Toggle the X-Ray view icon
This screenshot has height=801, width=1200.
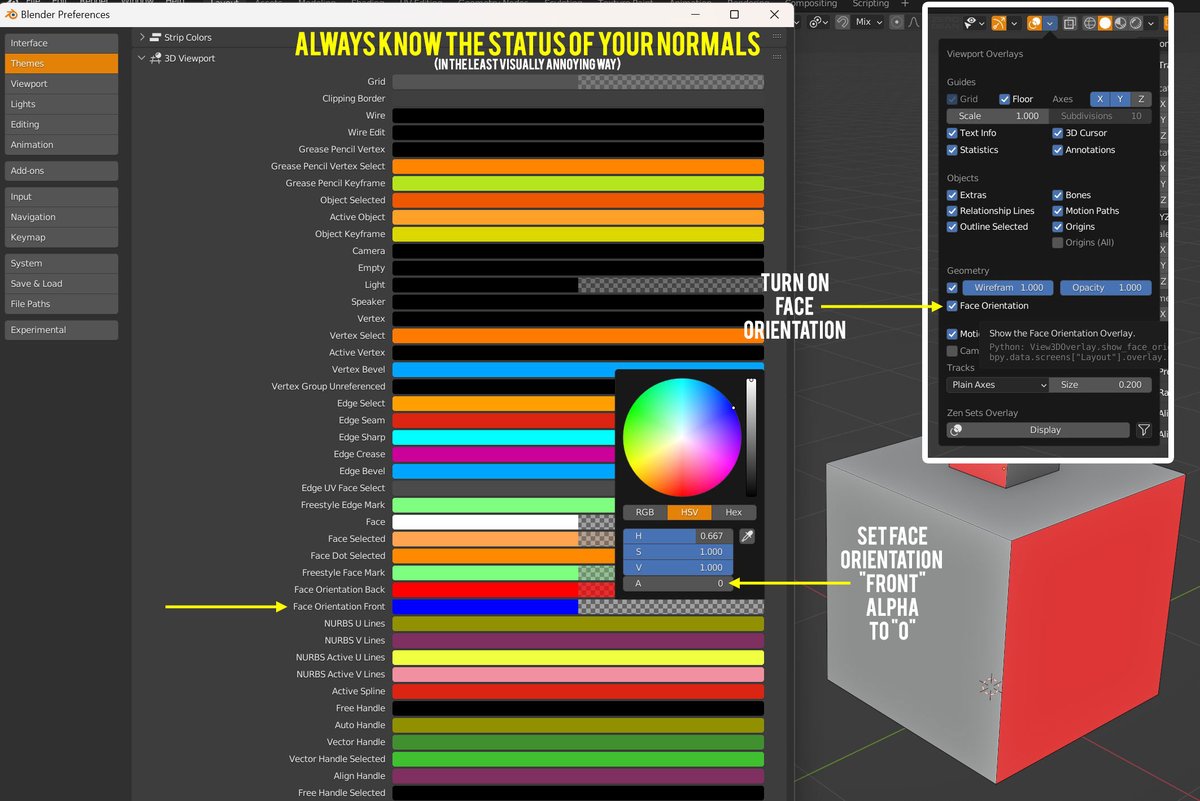click(x=1069, y=23)
